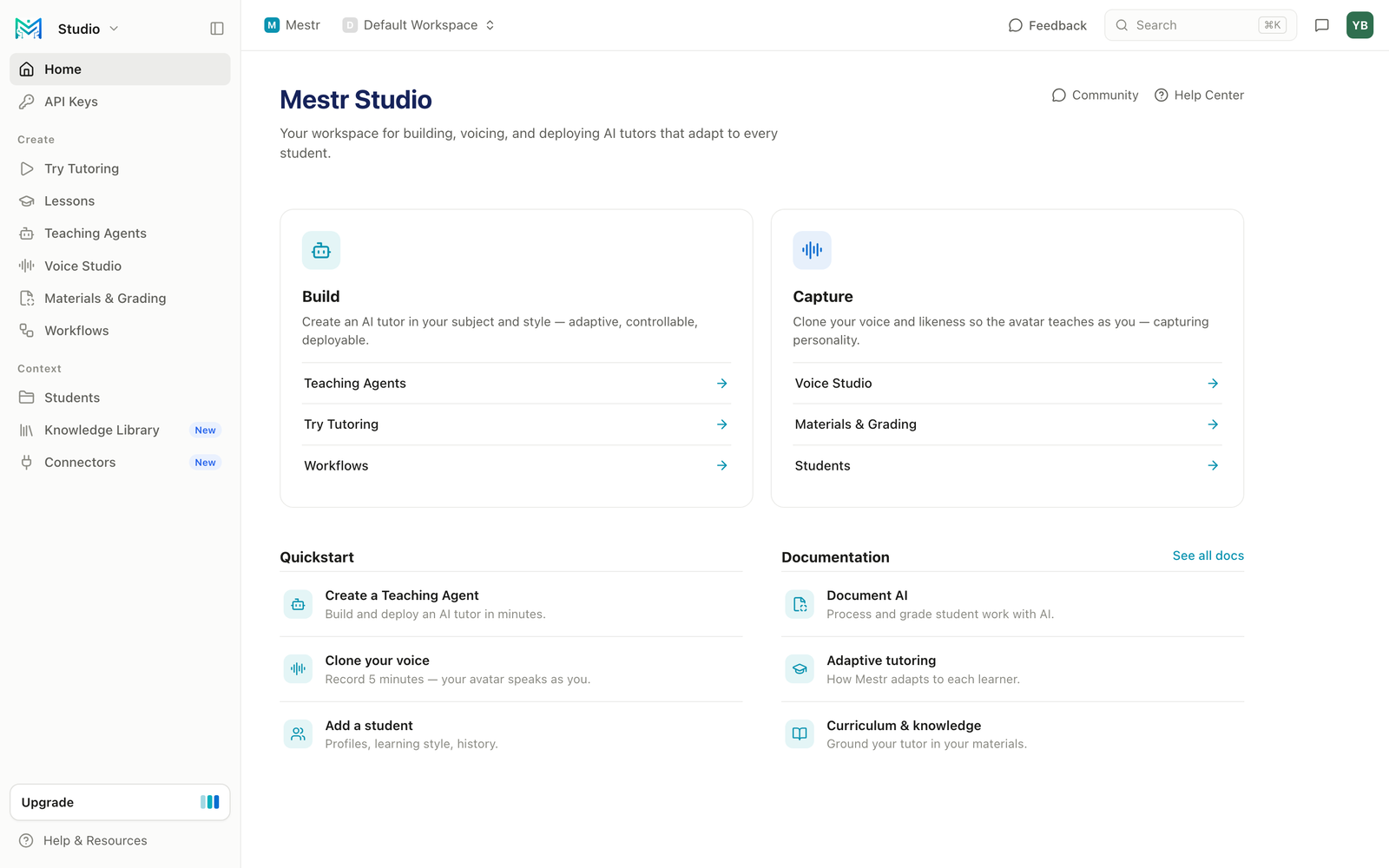The width and height of the screenshot is (1389, 868).
Task: Click the Mestr Studio page heading
Action: click(356, 100)
